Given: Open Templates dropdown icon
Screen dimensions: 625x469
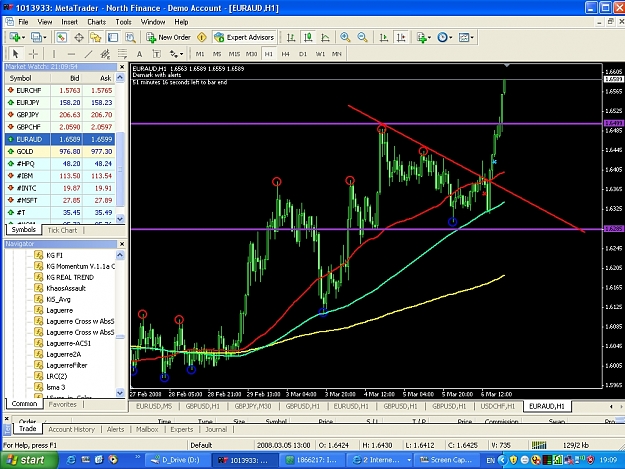Looking at the screenshot, I should (466, 37).
